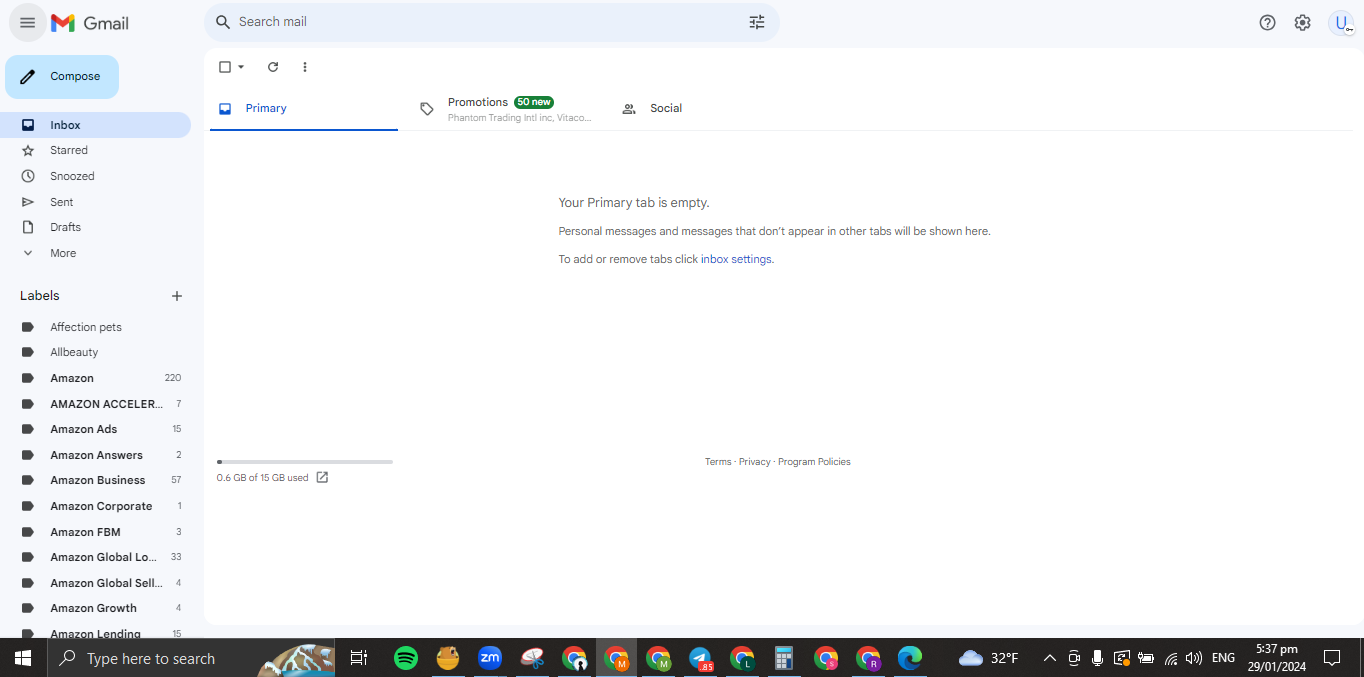This screenshot has width=1364, height=677.
Task: Click the Compose button
Action: [62, 77]
